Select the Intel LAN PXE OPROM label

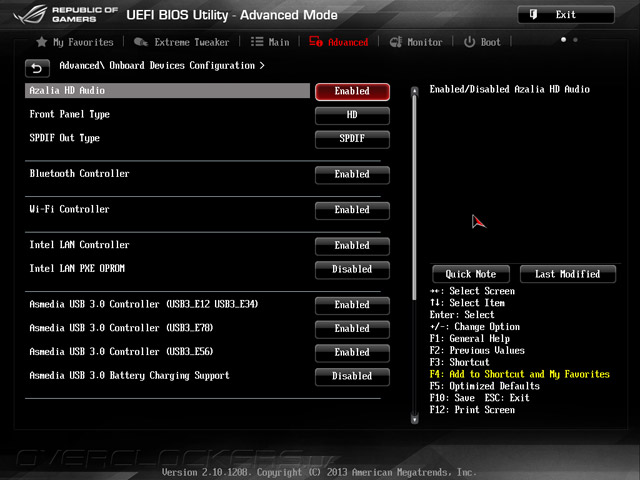[77, 268]
